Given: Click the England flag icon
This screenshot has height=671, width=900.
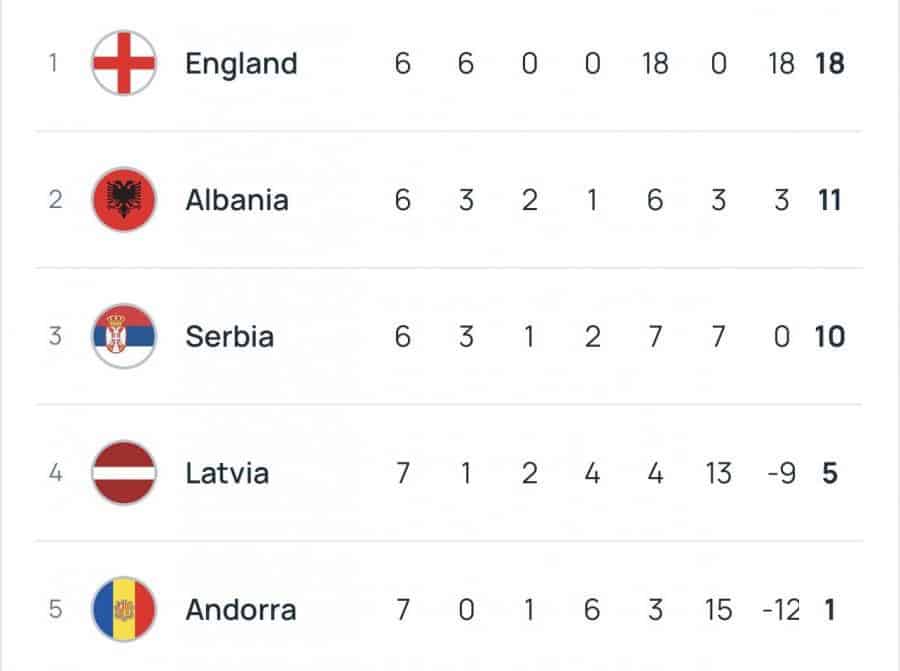Looking at the screenshot, I should click(x=124, y=63).
